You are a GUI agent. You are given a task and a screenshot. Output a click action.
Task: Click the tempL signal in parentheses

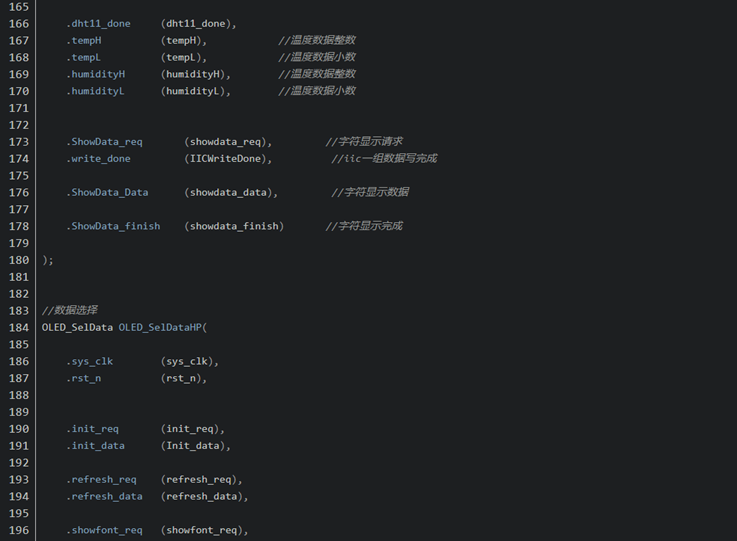click(183, 57)
